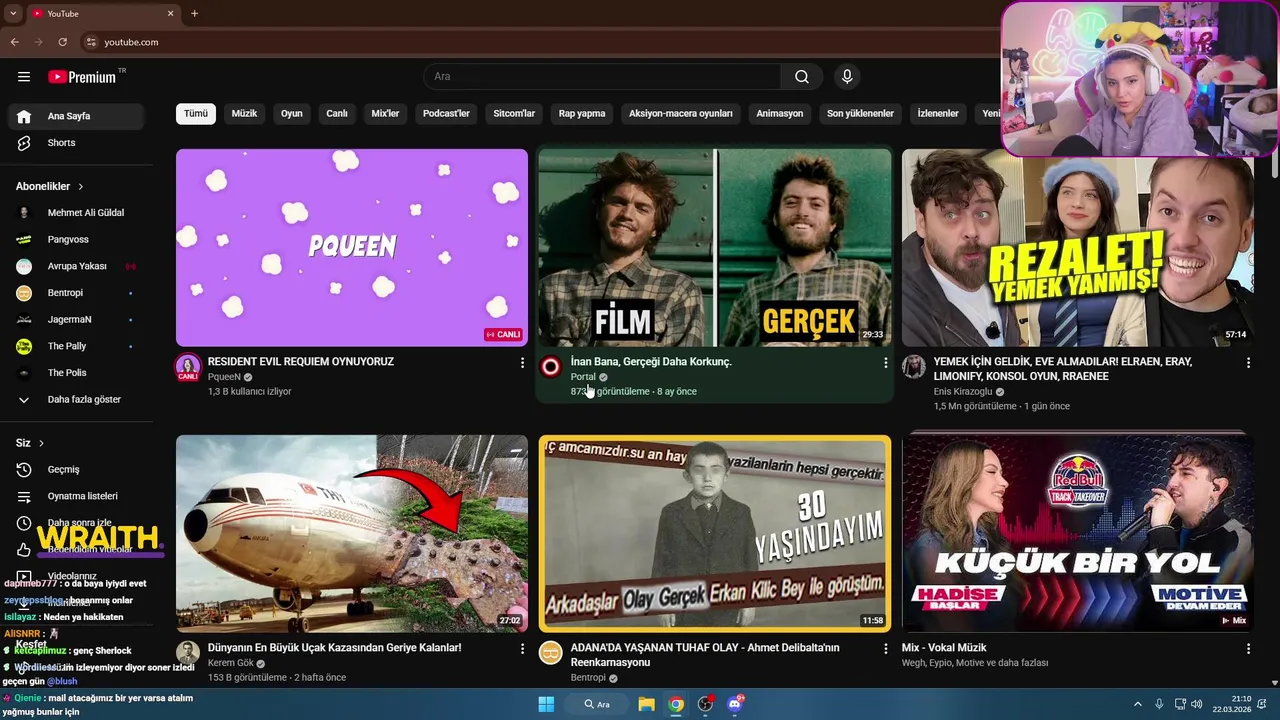Open File Explorer from the taskbar
Viewport: 1280px width, 720px height.
click(x=647, y=704)
